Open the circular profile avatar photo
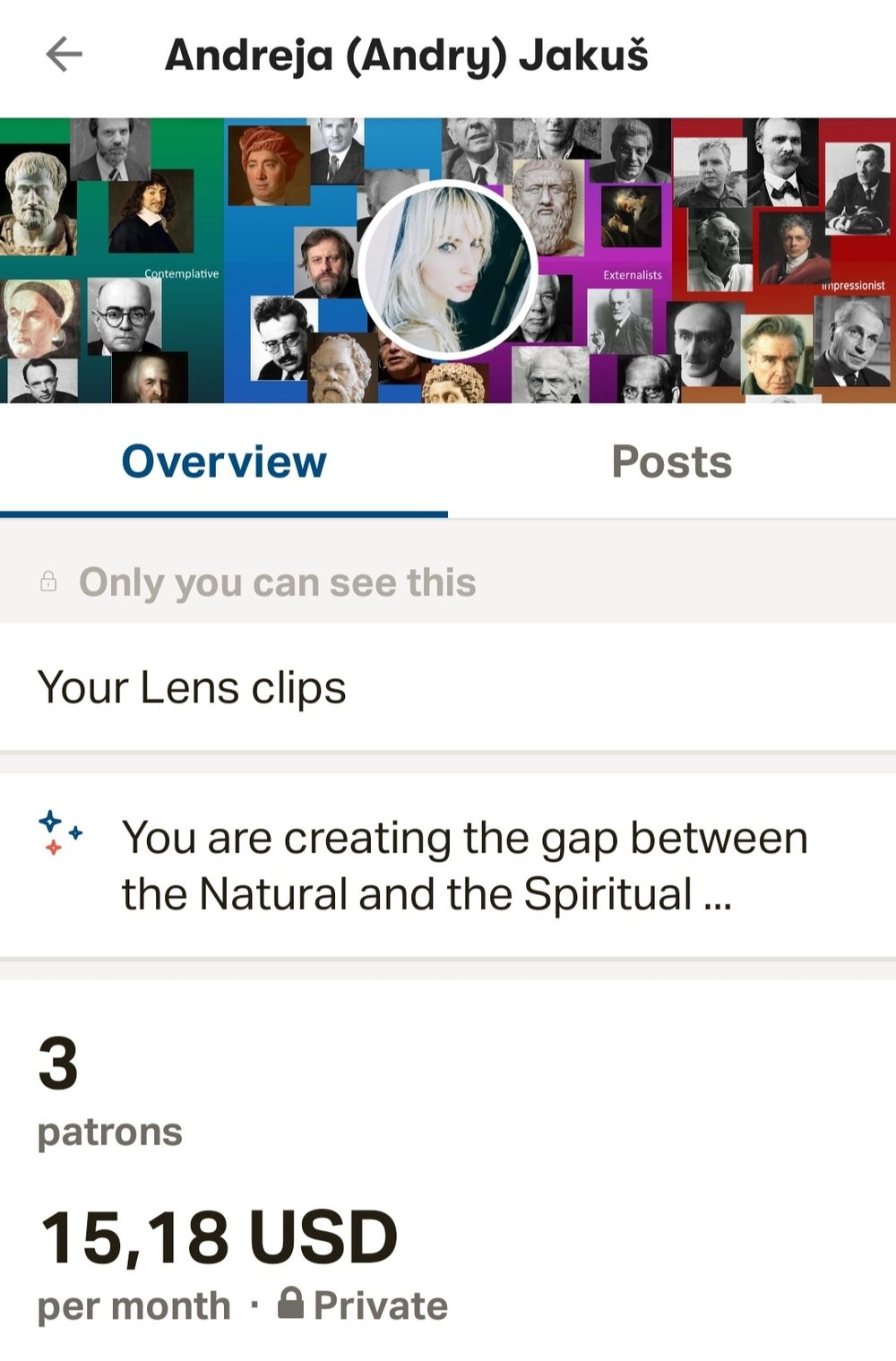Screen dimensions: 896x1361 tap(447, 270)
